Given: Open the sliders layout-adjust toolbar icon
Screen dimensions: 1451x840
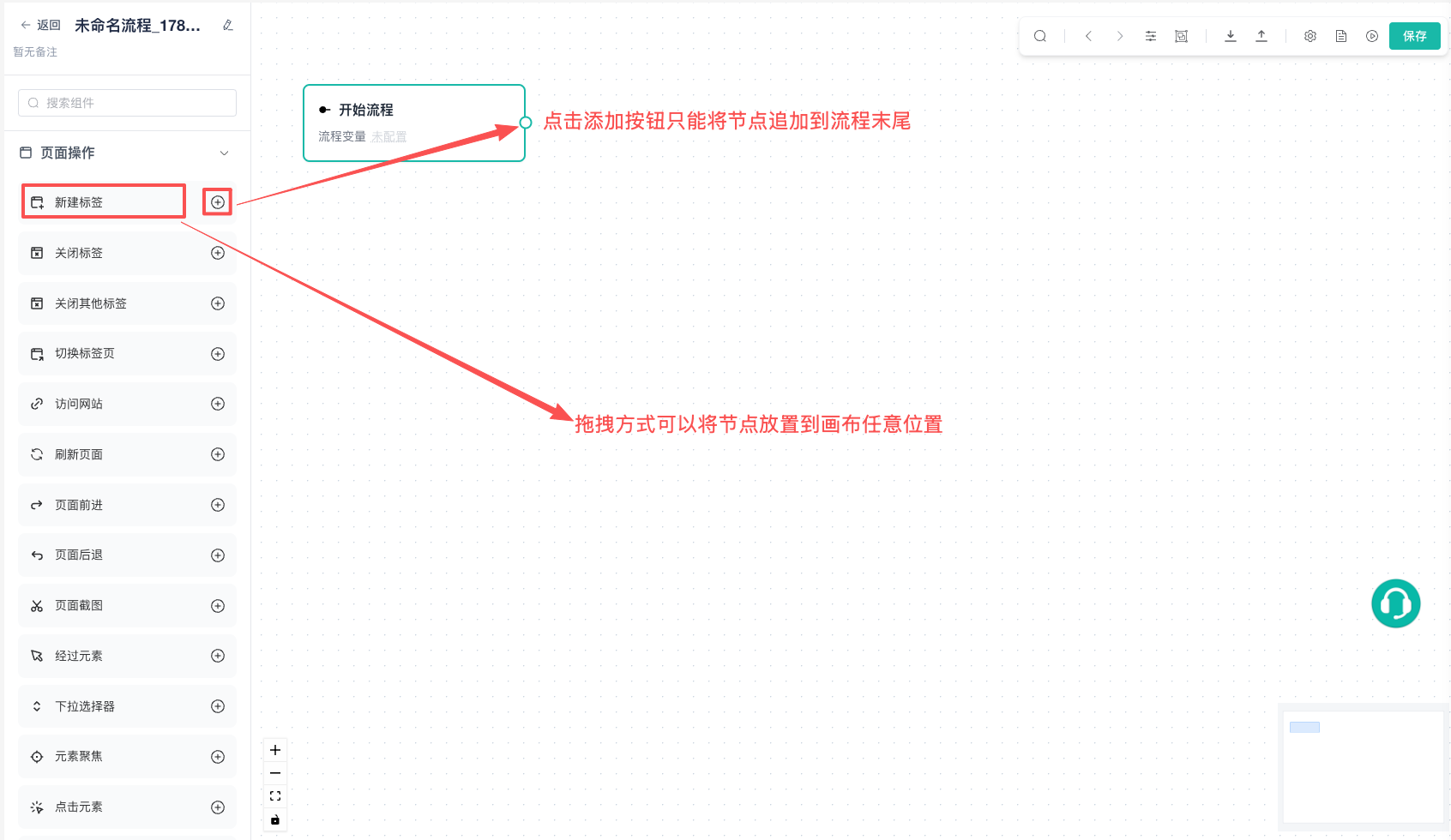Looking at the screenshot, I should tap(1151, 36).
